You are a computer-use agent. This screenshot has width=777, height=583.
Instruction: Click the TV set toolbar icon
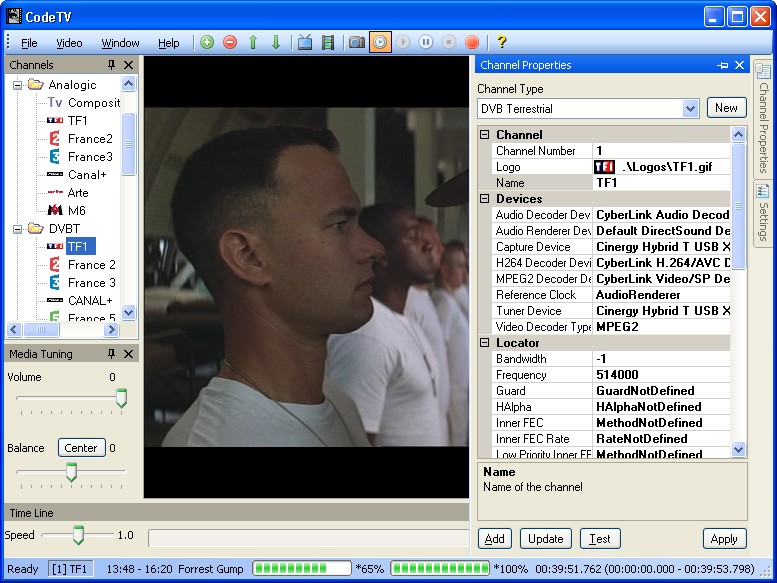click(x=305, y=42)
